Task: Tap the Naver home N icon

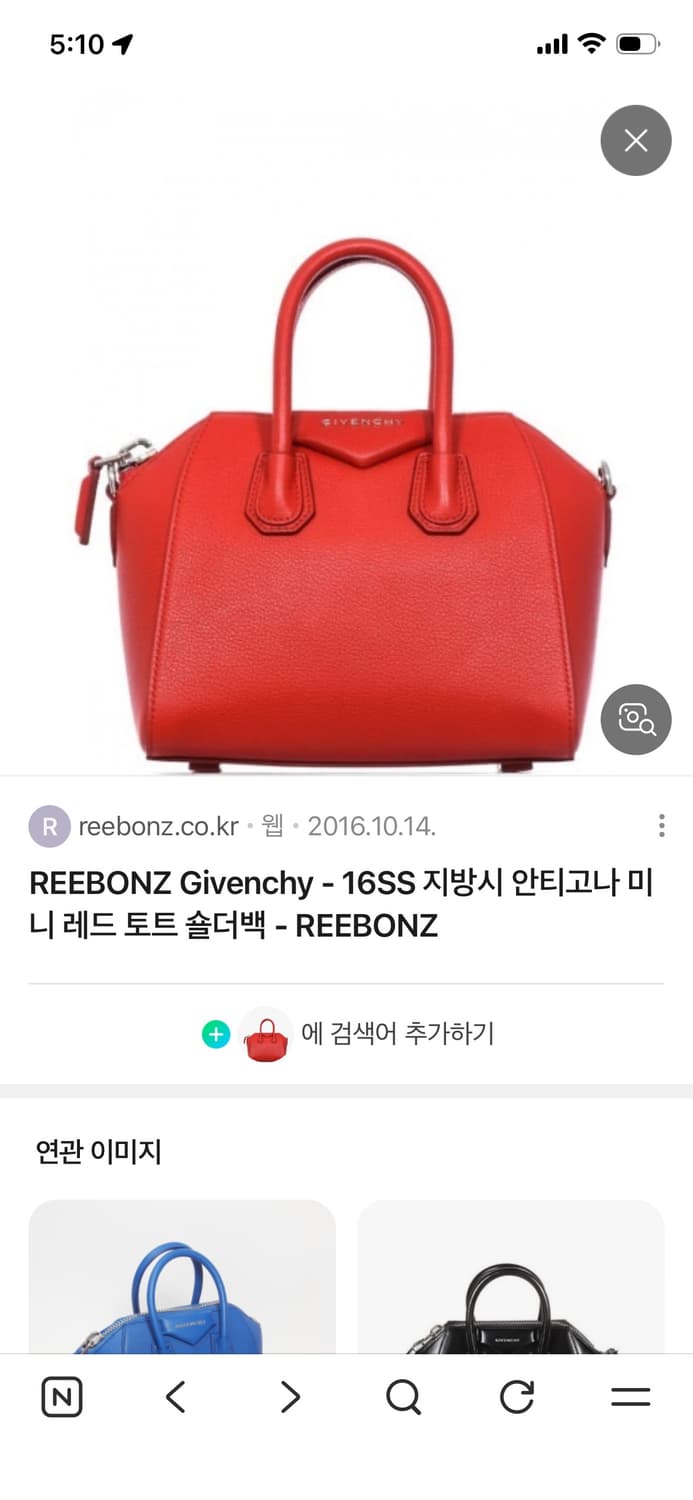Action: tap(62, 1397)
